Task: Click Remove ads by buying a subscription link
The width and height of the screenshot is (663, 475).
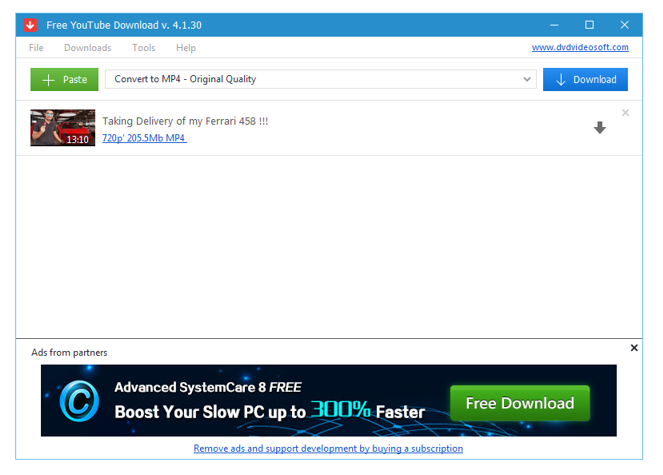Action: [328, 448]
